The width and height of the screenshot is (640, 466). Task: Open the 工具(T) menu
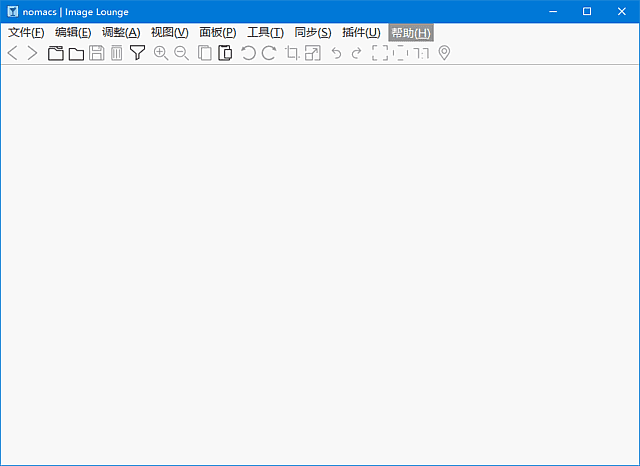pos(265,33)
